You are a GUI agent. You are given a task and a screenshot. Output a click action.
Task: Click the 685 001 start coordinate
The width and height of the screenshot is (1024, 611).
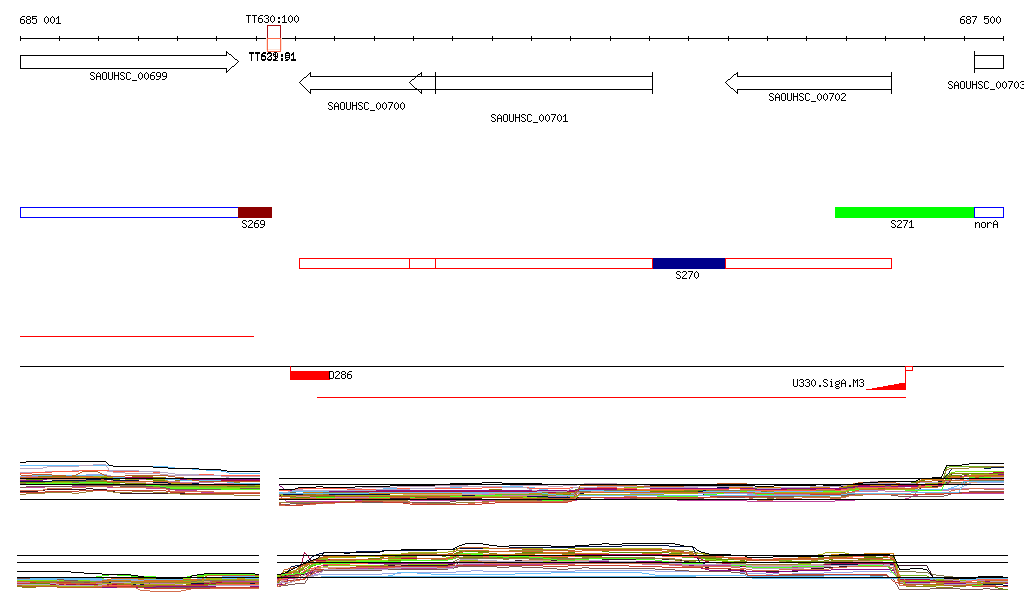(40, 20)
